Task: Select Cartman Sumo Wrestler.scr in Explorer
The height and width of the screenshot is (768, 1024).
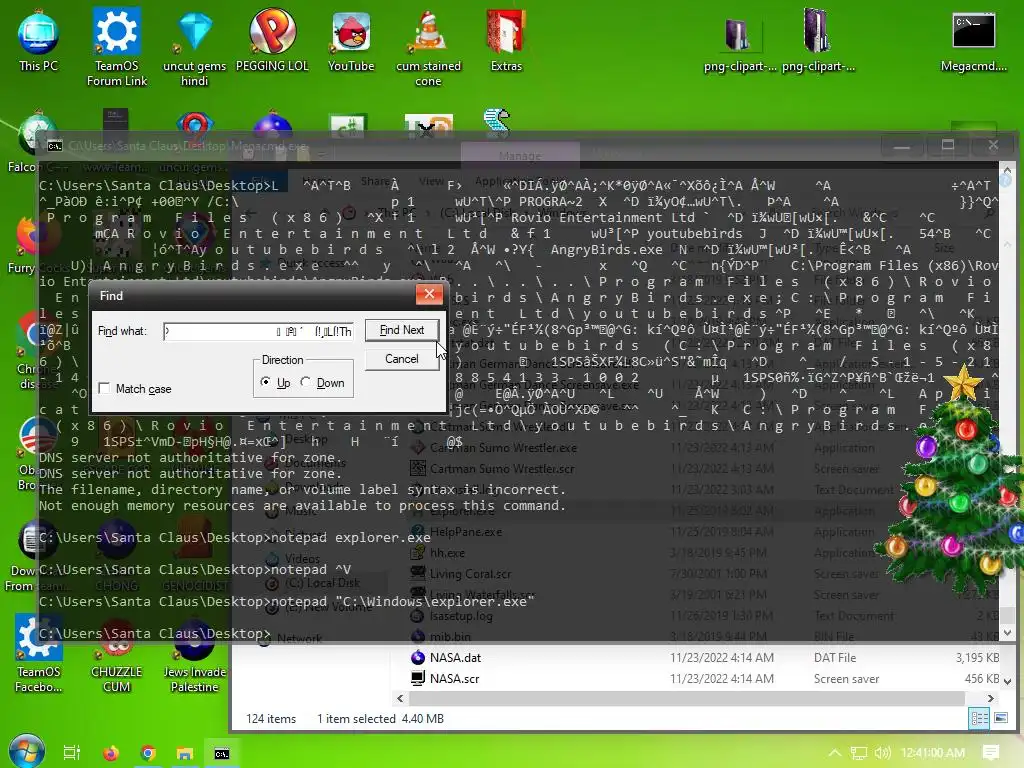Action: (x=502, y=469)
